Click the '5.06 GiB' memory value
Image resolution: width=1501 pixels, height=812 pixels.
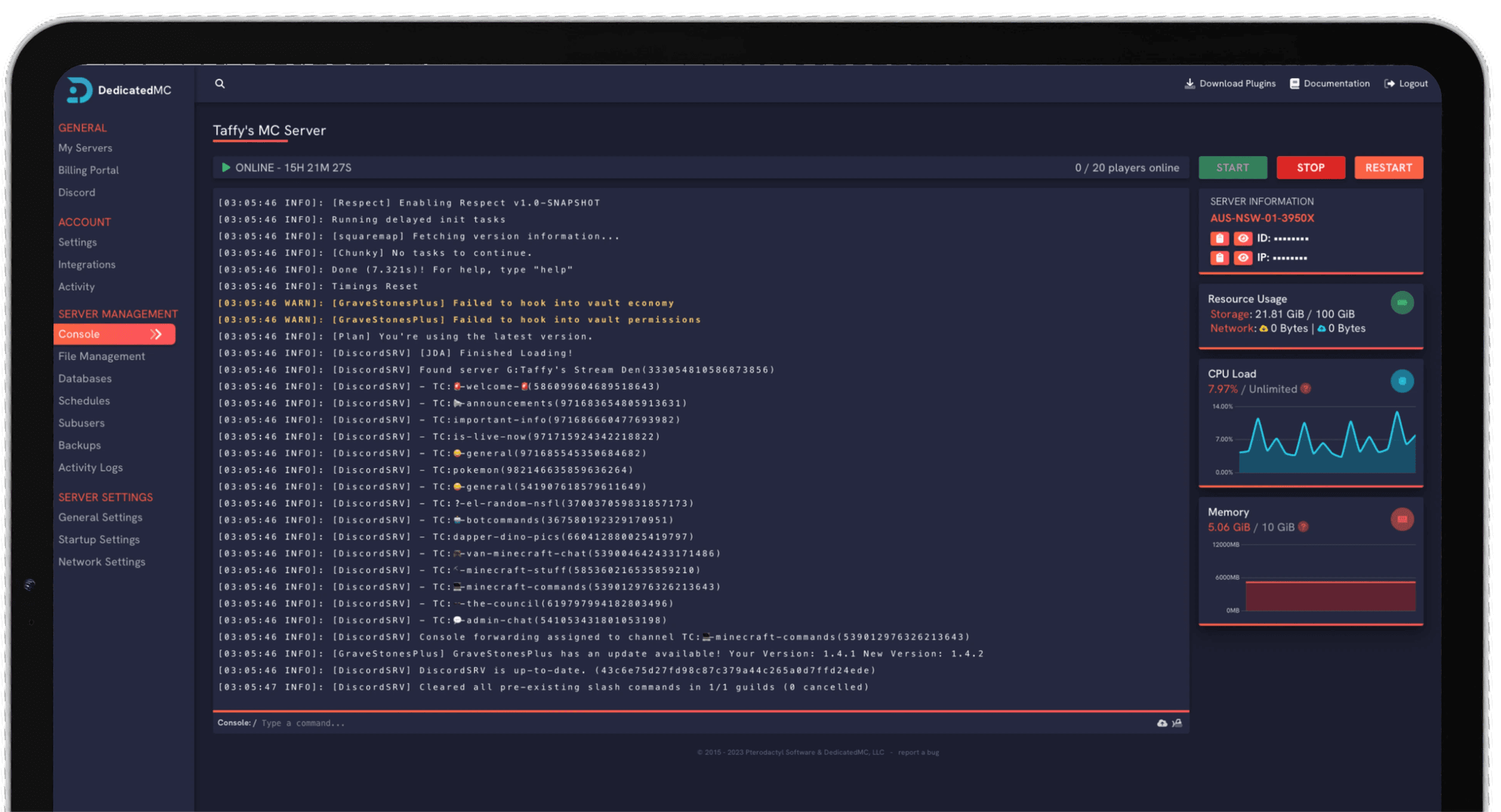click(x=1229, y=528)
